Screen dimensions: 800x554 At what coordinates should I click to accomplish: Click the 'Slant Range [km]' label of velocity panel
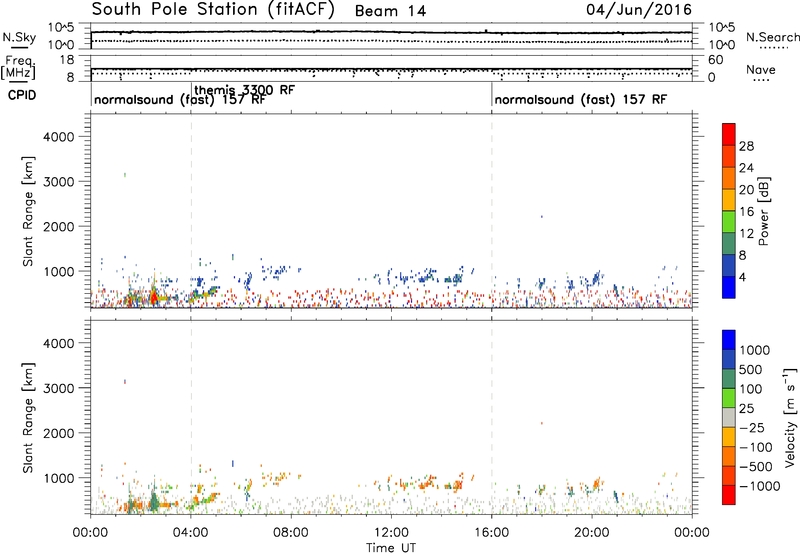(28, 418)
